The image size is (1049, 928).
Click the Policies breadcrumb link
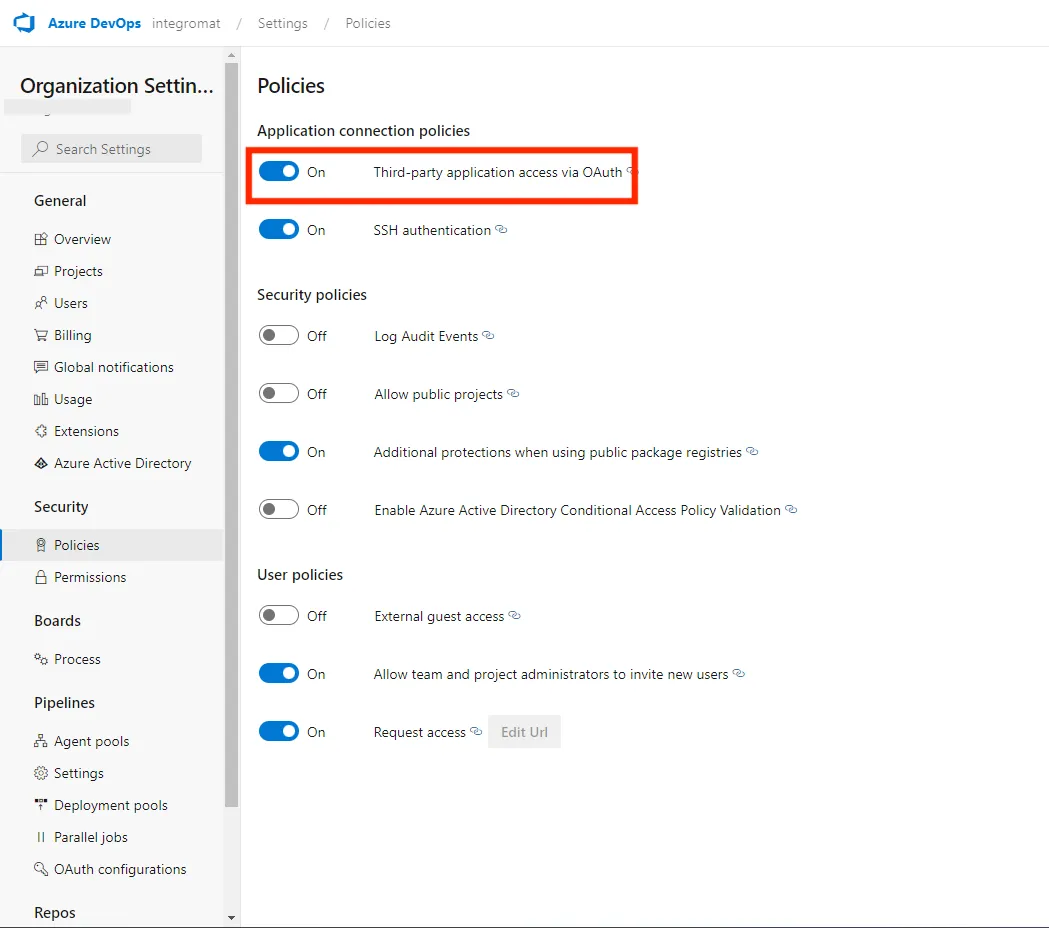pyautogui.click(x=368, y=23)
